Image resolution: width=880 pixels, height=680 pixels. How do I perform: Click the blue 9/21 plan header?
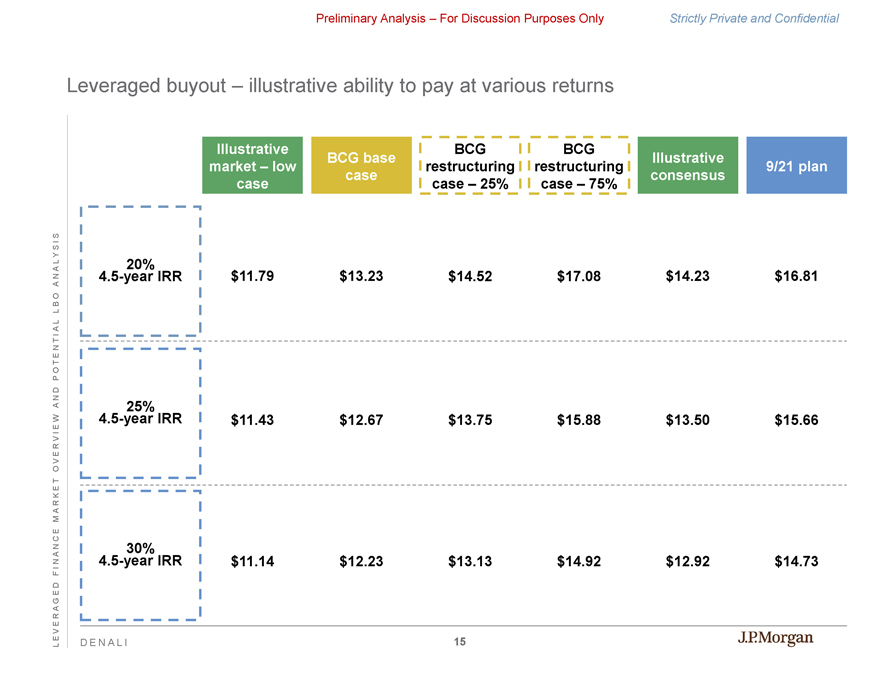(796, 166)
